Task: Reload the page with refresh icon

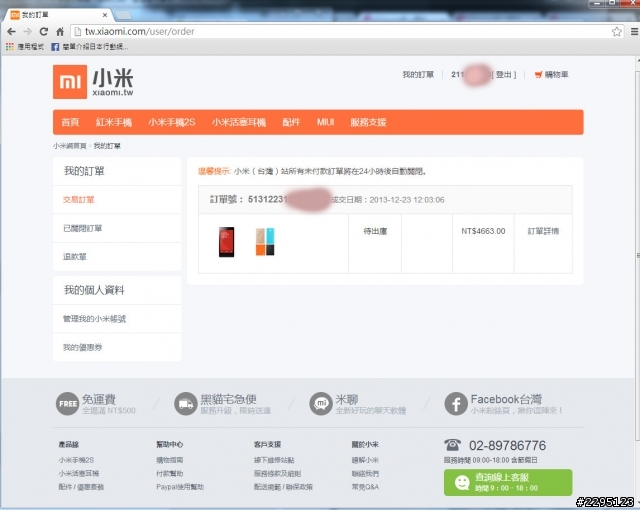Action: 44,31
